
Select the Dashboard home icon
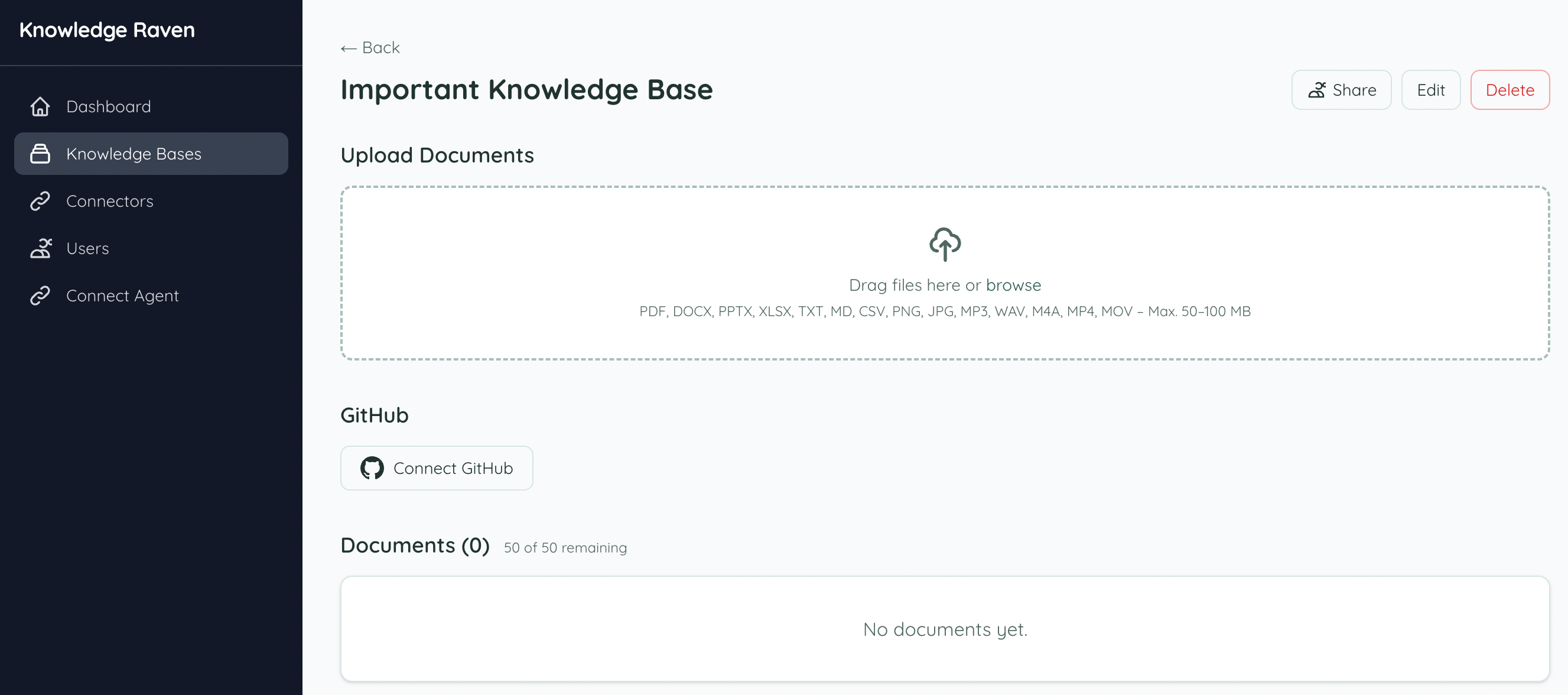click(40, 106)
